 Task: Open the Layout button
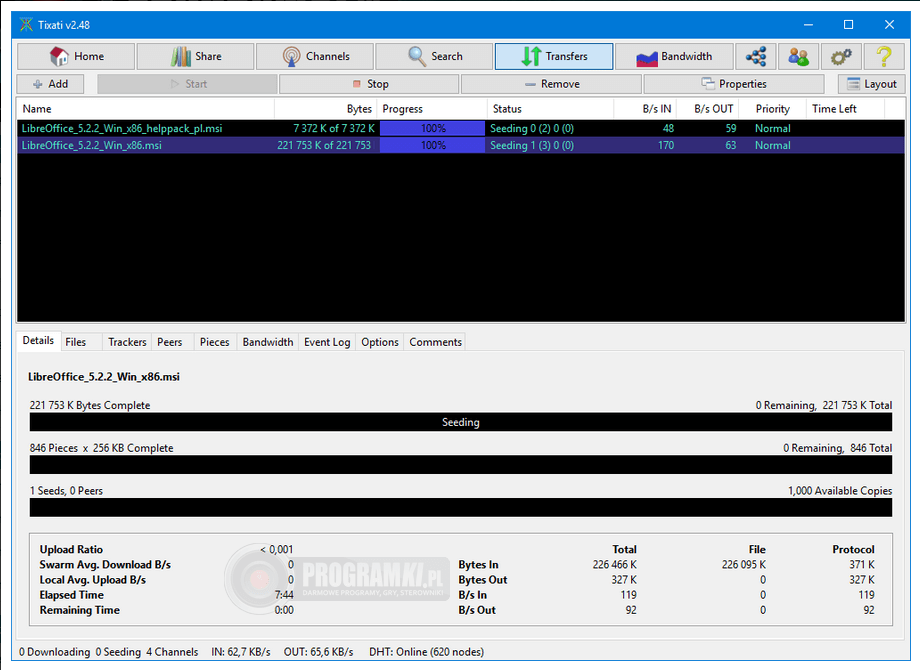click(x=872, y=84)
